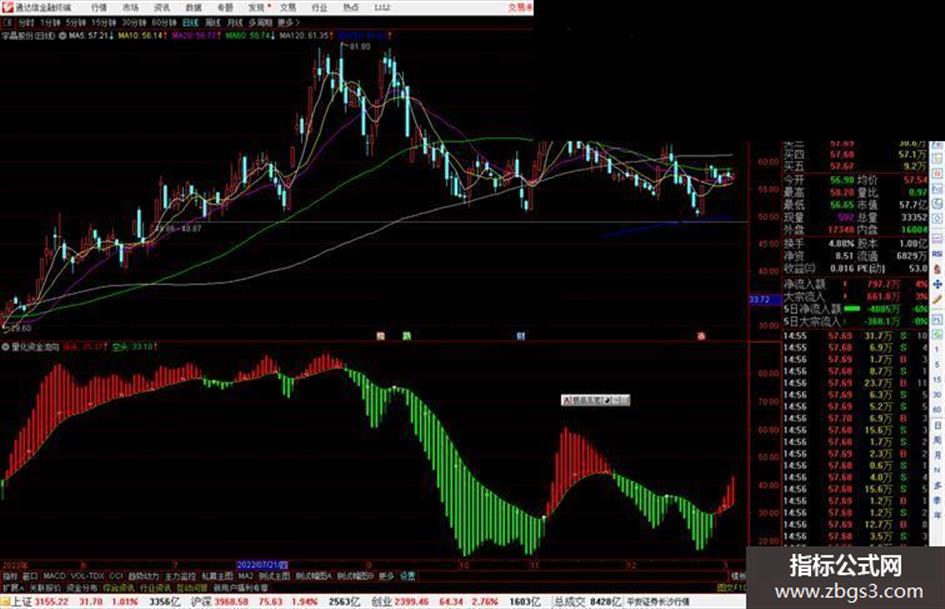The height and width of the screenshot is (609, 945).
Task: Select the 主力监控 indicator tab
Action: (181, 576)
